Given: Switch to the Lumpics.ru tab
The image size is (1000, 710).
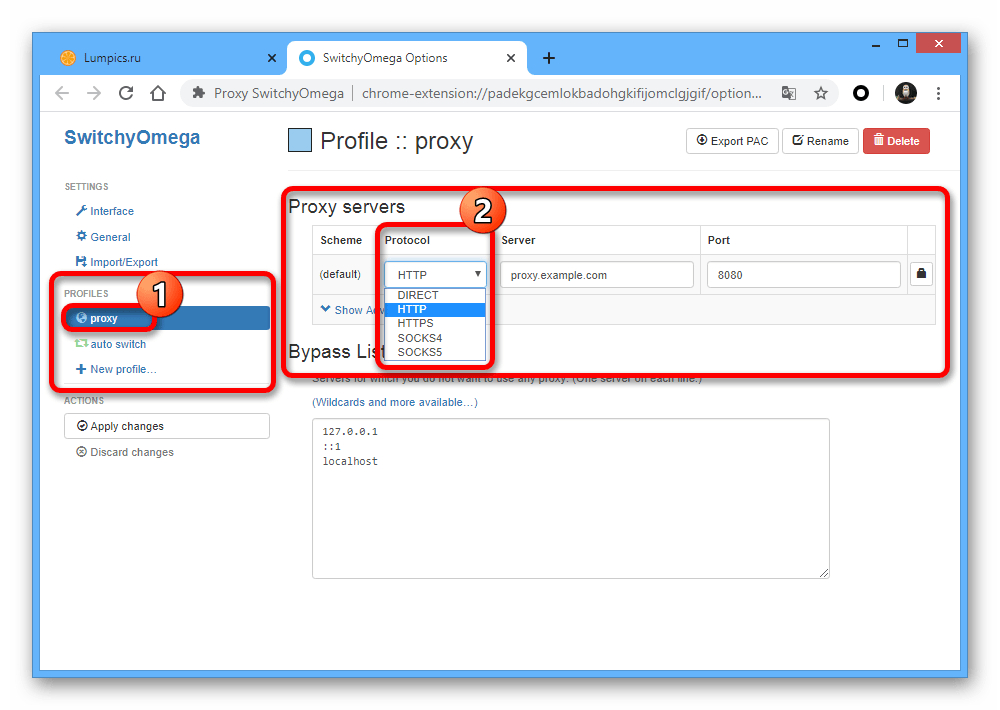Looking at the screenshot, I should (x=168, y=58).
